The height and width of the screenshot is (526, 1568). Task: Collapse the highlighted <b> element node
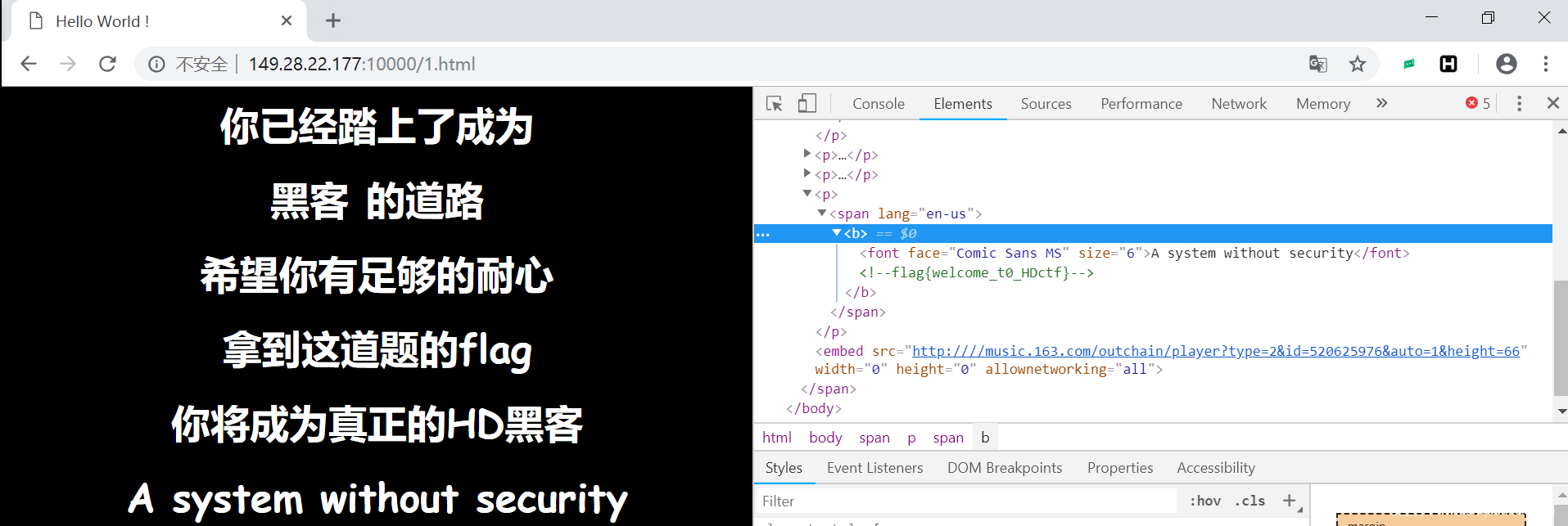pyautogui.click(x=836, y=233)
